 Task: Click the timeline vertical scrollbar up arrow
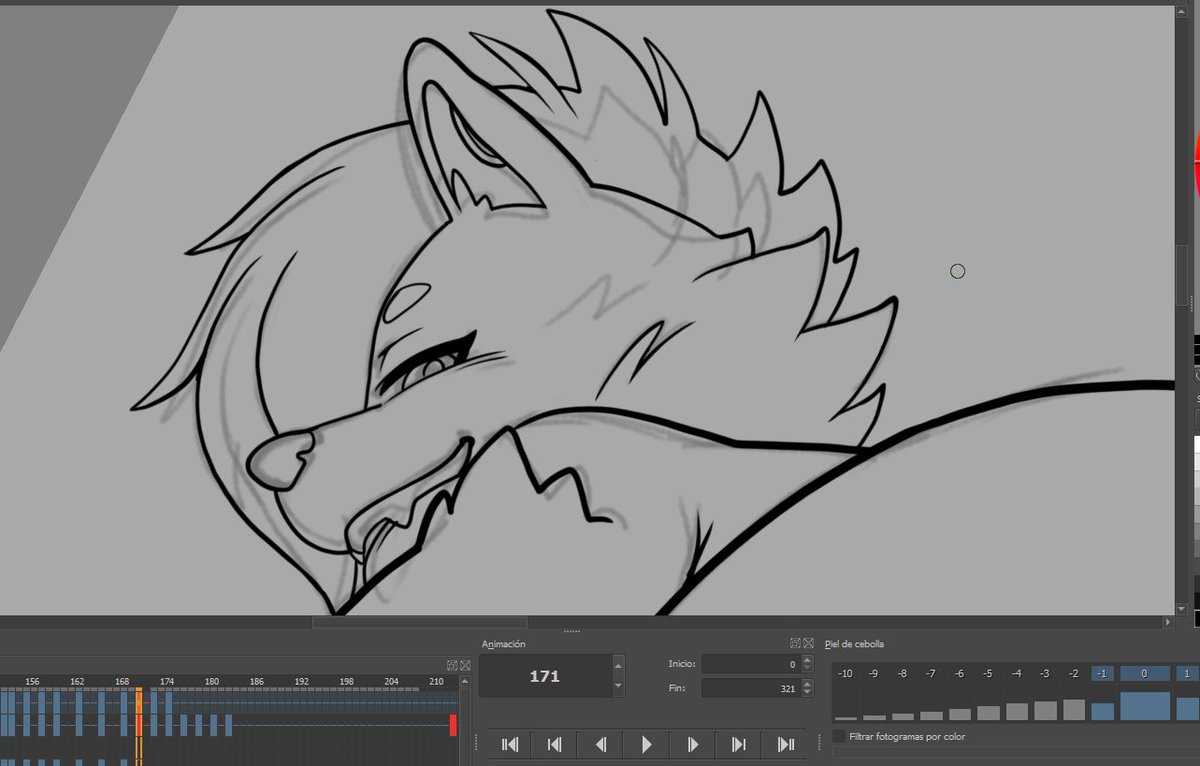click(465, 680)
